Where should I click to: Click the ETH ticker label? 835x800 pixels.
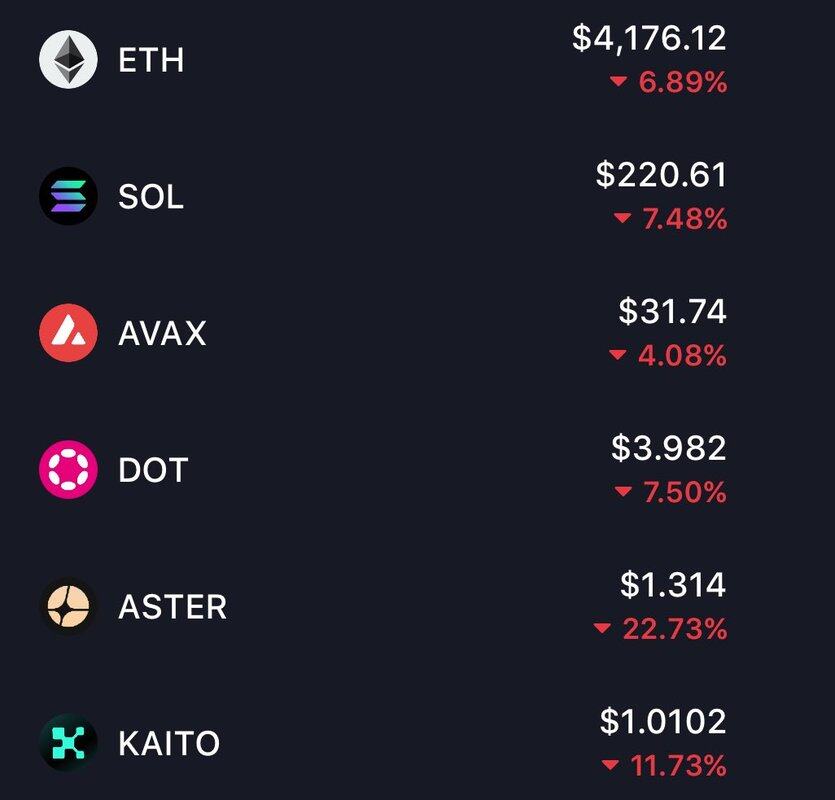[x=151, y=60]
